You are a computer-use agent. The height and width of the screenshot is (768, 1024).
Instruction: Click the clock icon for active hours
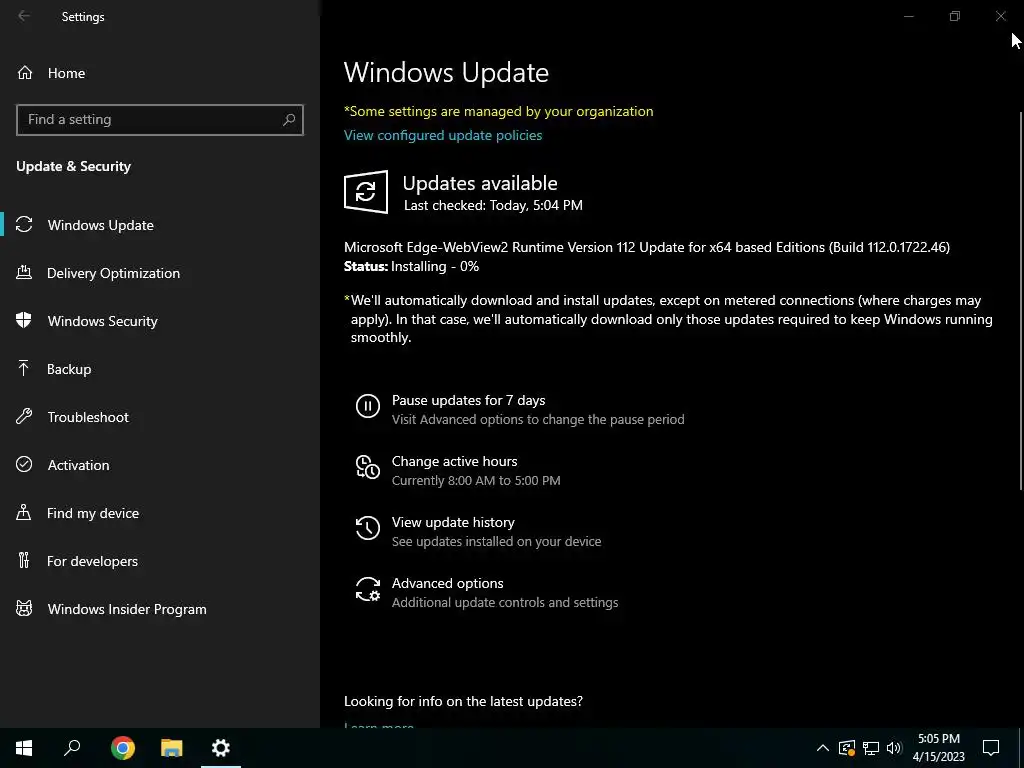coord(368,467)
